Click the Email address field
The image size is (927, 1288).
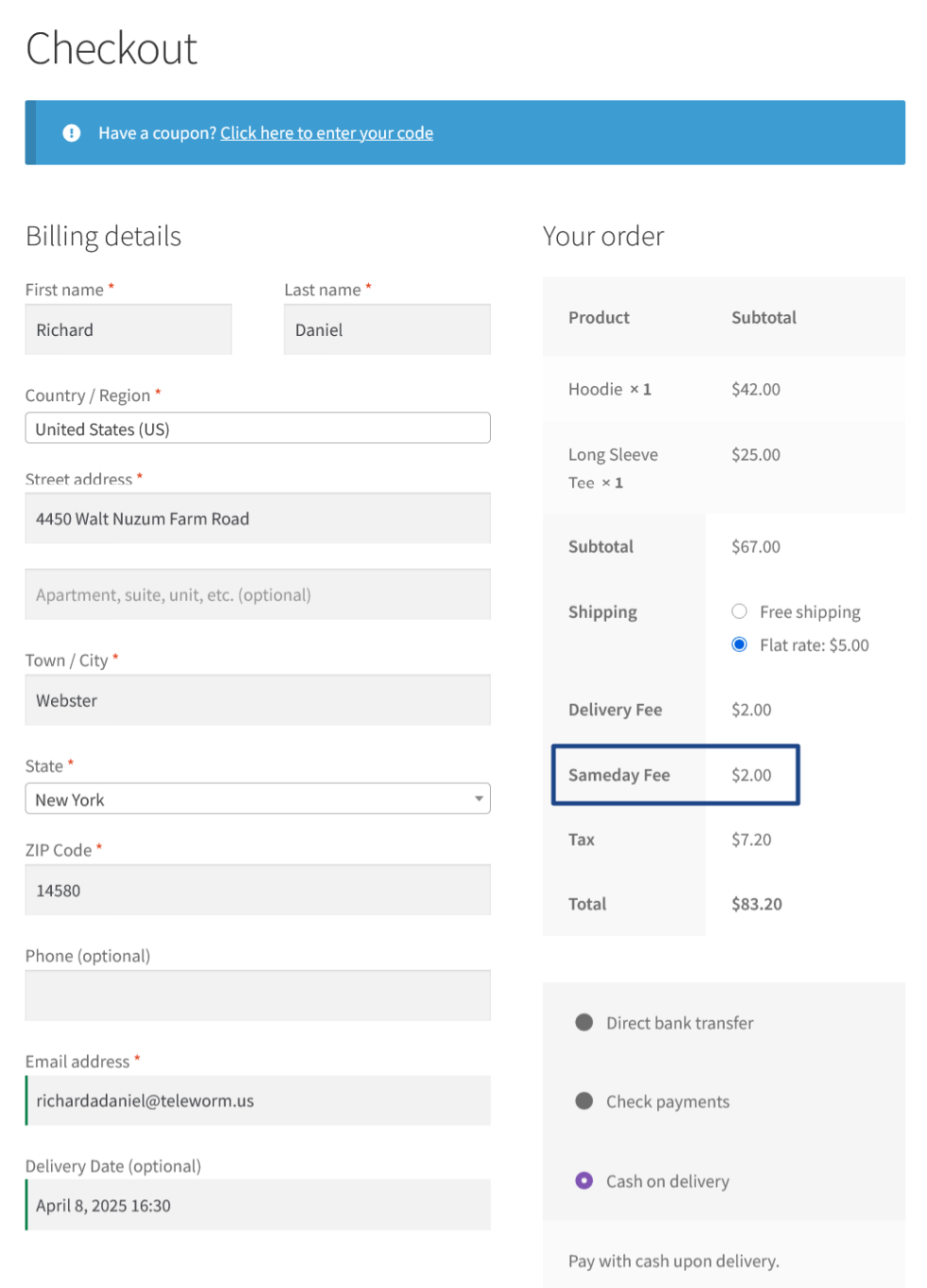click(x=257, y=1102)
